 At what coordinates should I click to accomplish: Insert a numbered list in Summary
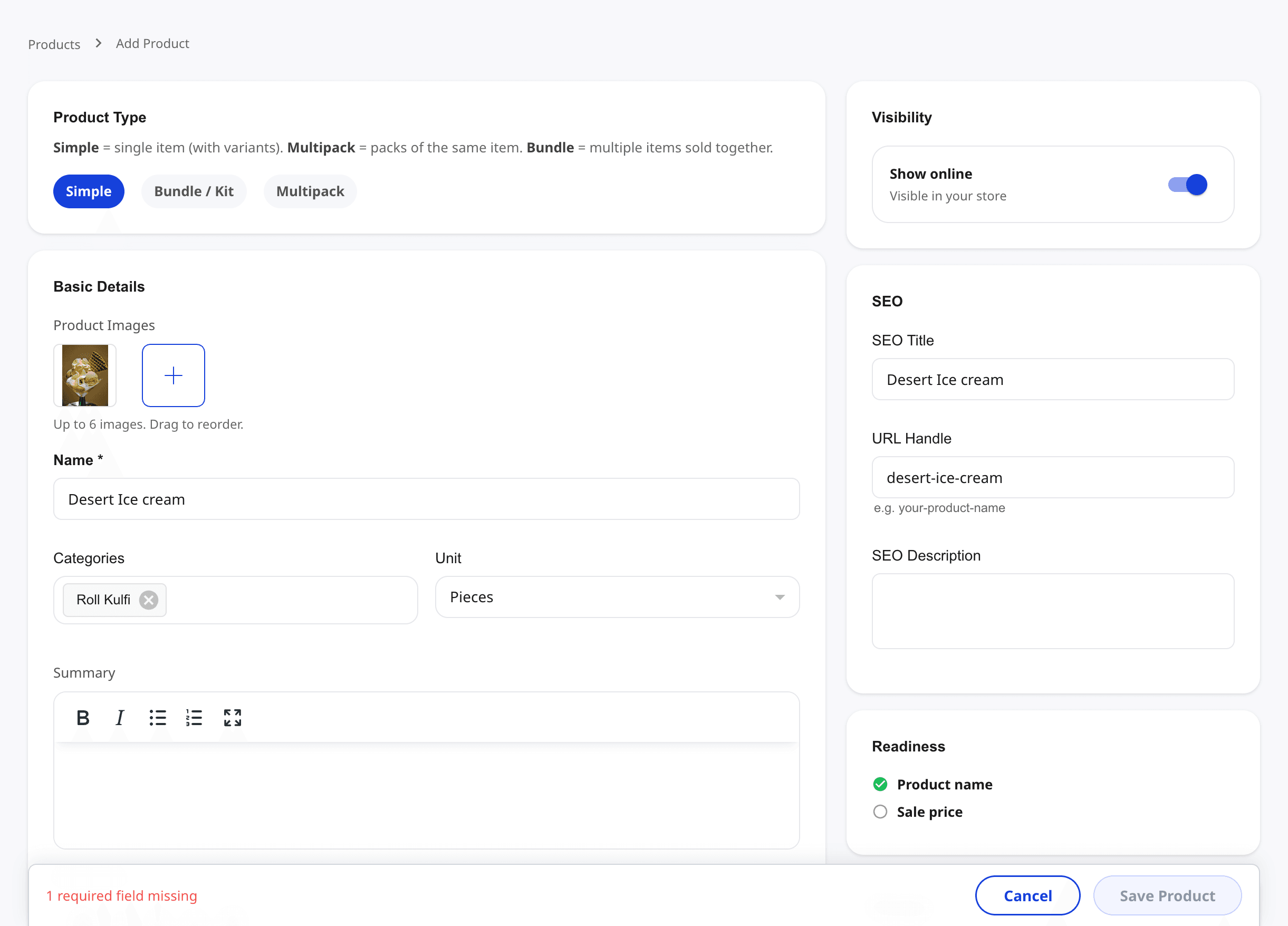(x=194, y=718)
